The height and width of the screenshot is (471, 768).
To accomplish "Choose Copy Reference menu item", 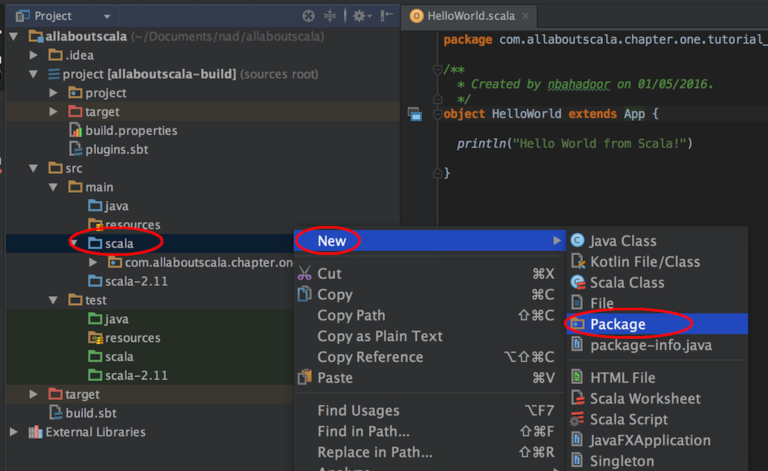I will tap(430, 357).
